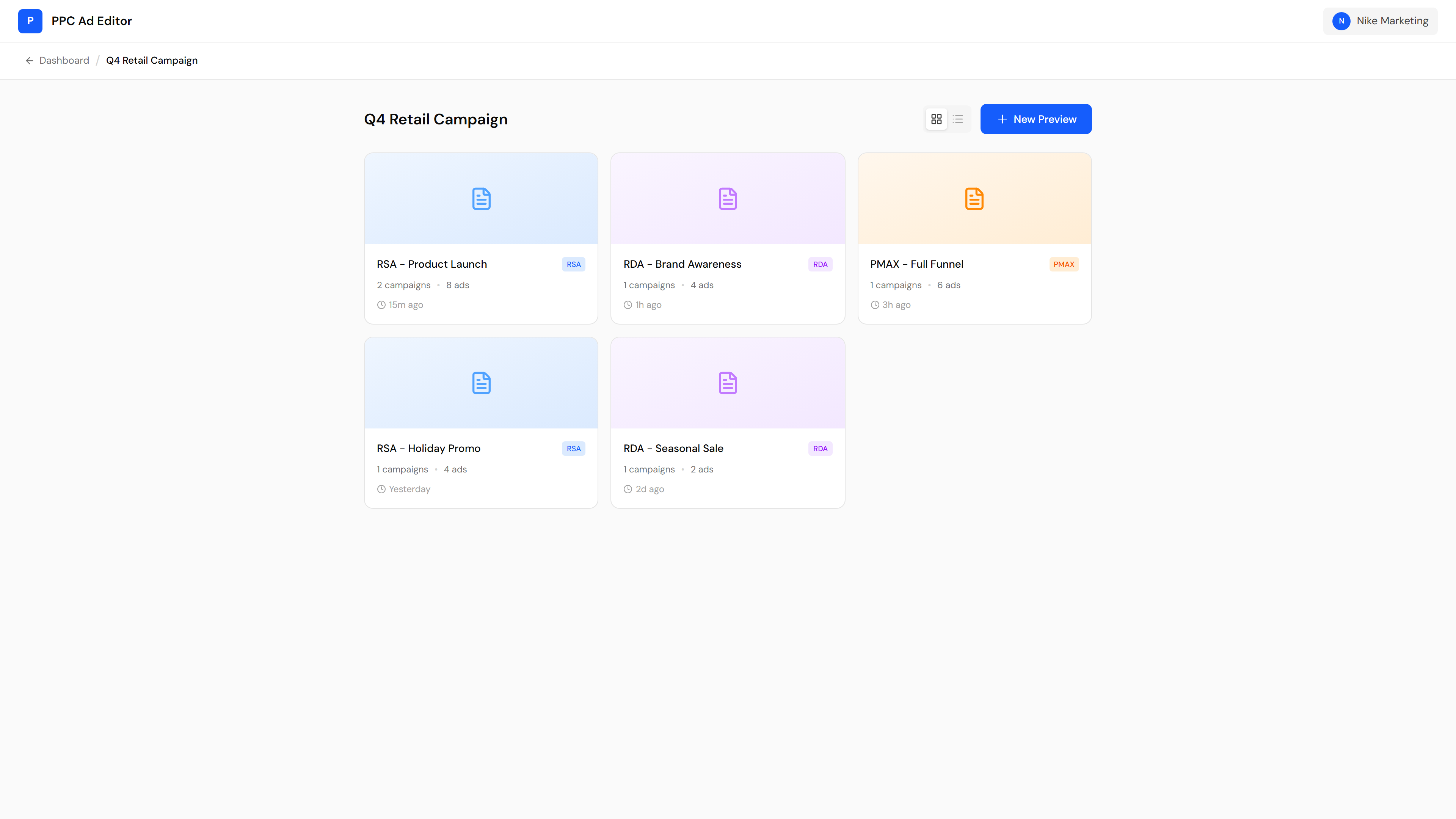Click the RDA badge on Seasonal Sale
Screen dimensions: 1456x819
tap(820, 448)
